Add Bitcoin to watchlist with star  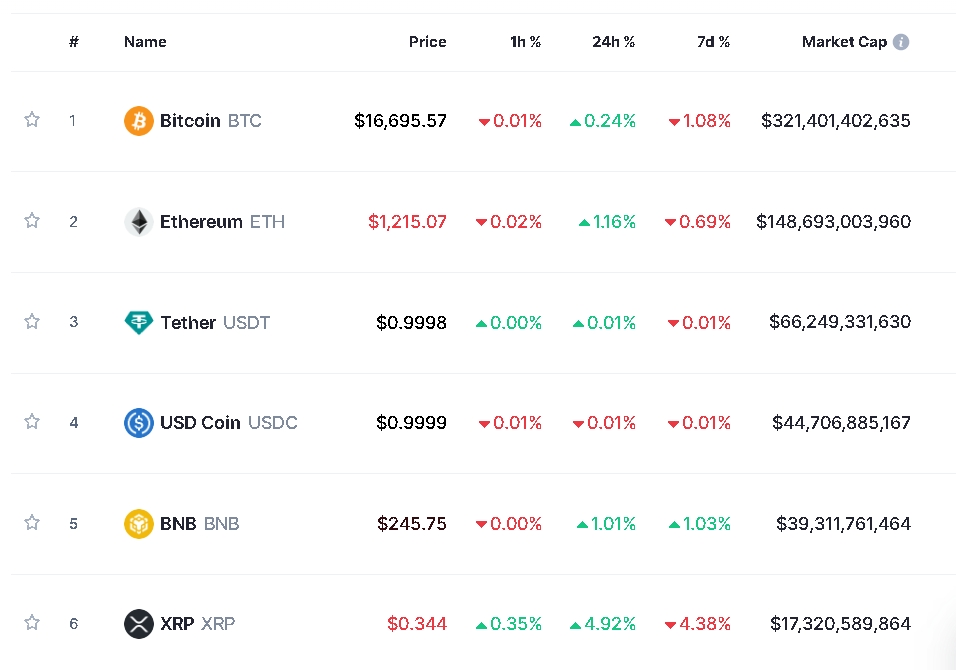tap(32, 120)
